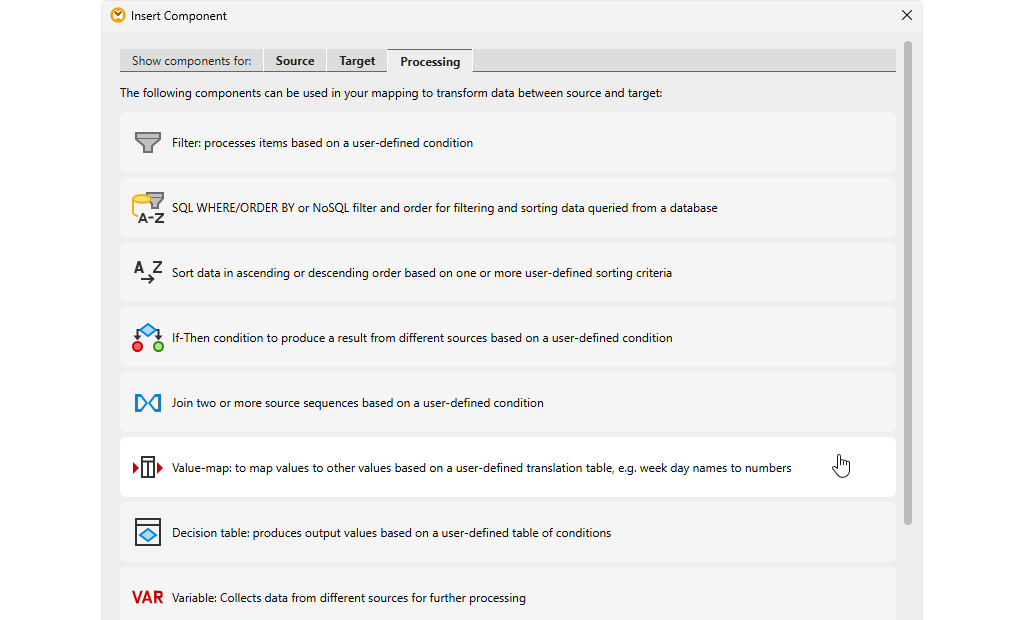The height and width of the screenshot is (620, 1025).
Task: Insert Decision table component description
Action: (x=391, y=533)
